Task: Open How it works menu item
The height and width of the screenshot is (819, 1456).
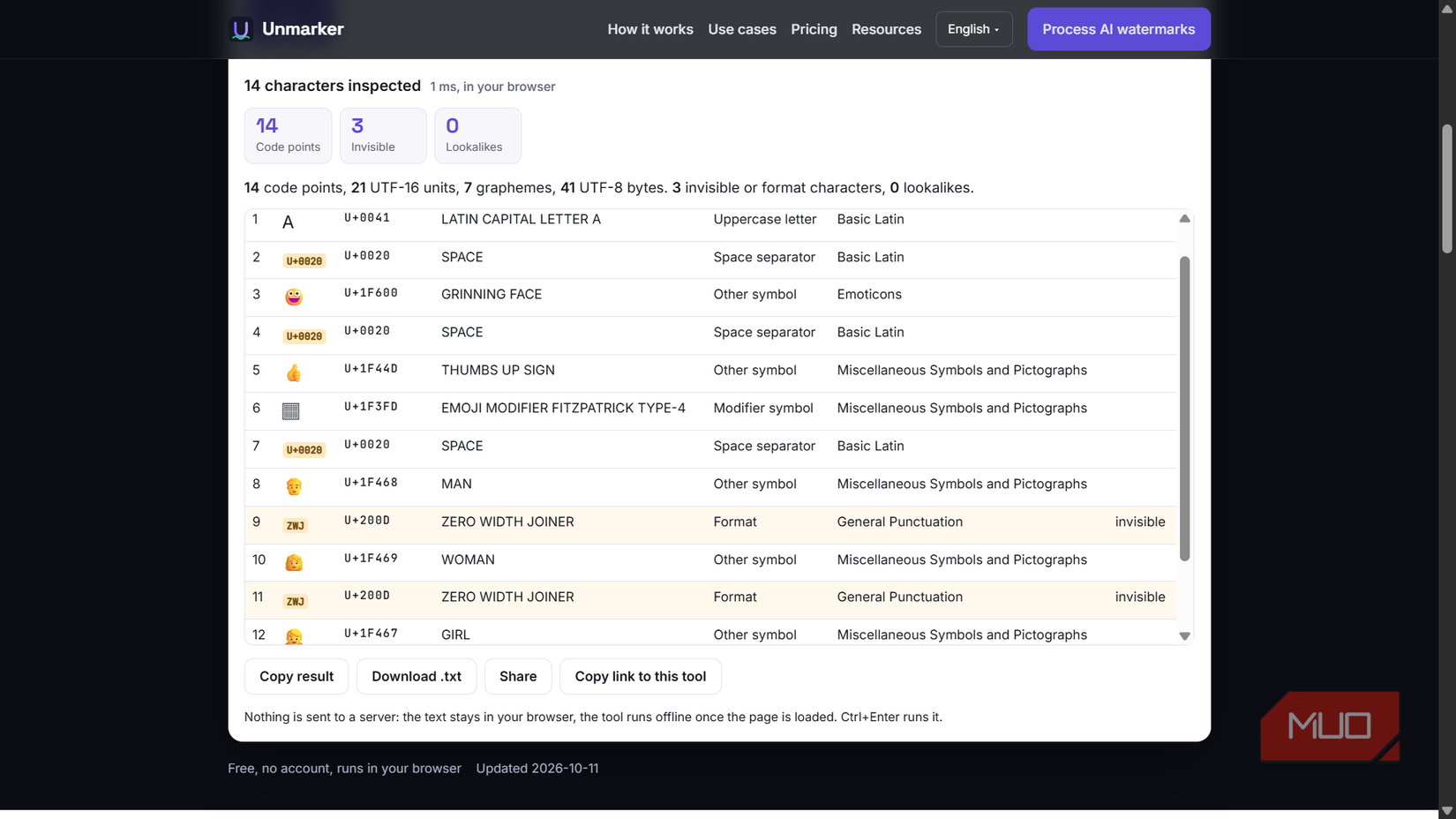Action: [x=650, y=29]
